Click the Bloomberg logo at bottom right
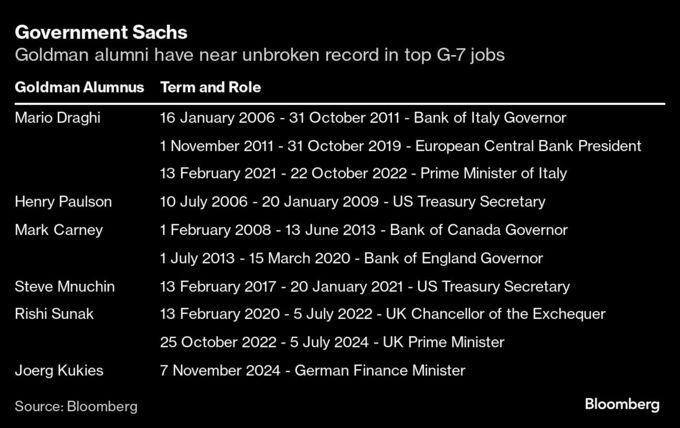Image resolution: width=680 pixels, height=428 pixels. (x=622, y=405)
